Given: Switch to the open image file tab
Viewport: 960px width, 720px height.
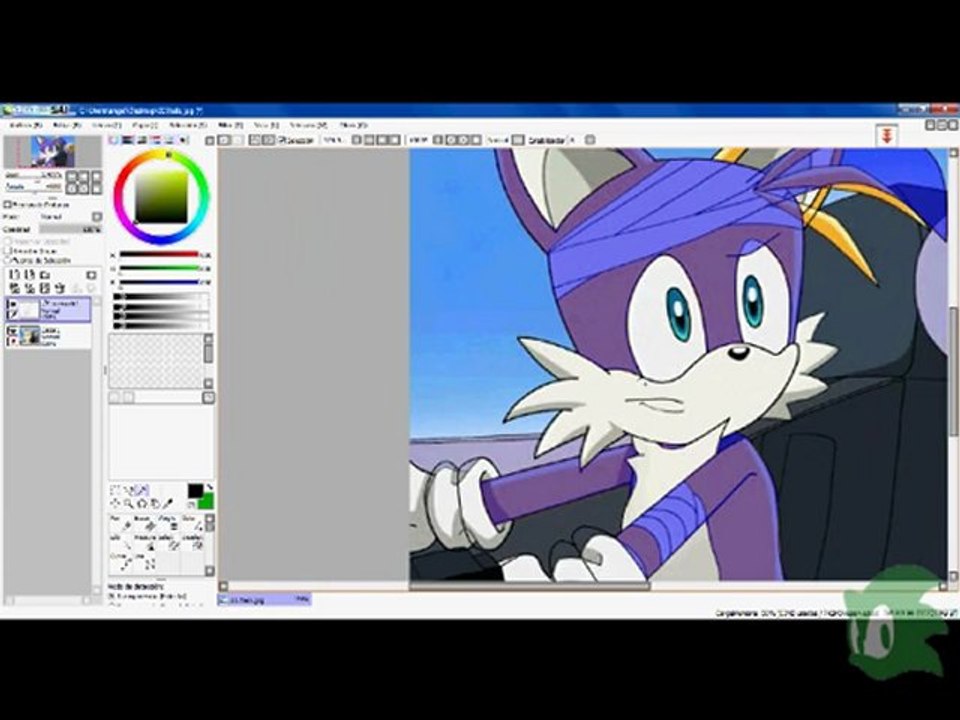Looking at the screenshot, I should [264, 599].
